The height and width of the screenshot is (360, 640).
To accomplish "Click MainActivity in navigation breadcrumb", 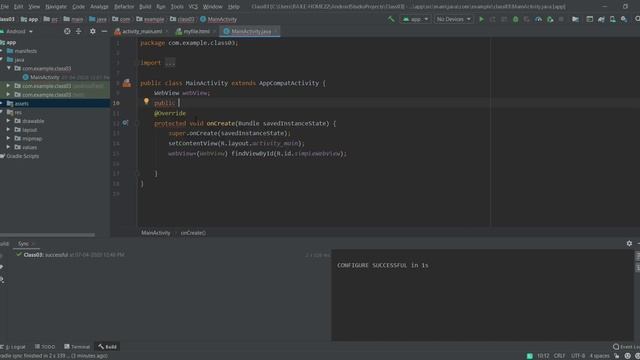I will [218, 19].
